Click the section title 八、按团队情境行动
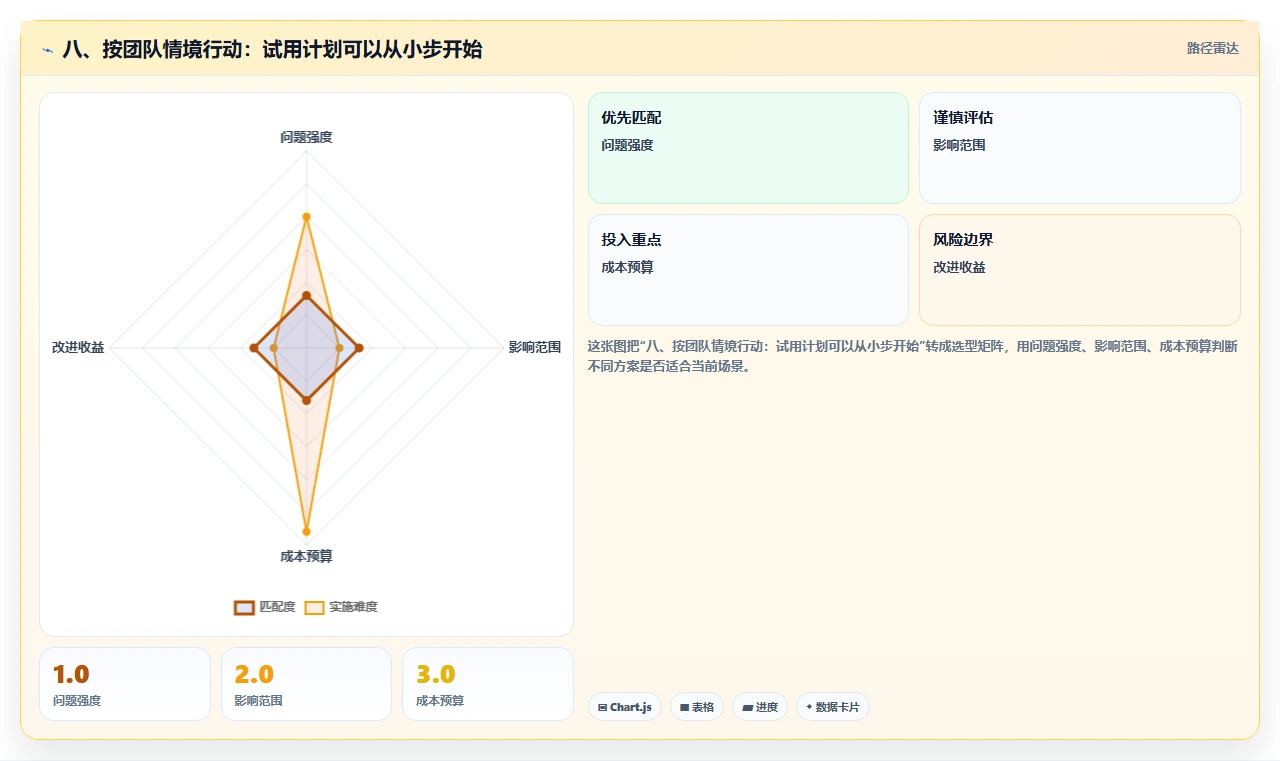 tap(272, 49)
